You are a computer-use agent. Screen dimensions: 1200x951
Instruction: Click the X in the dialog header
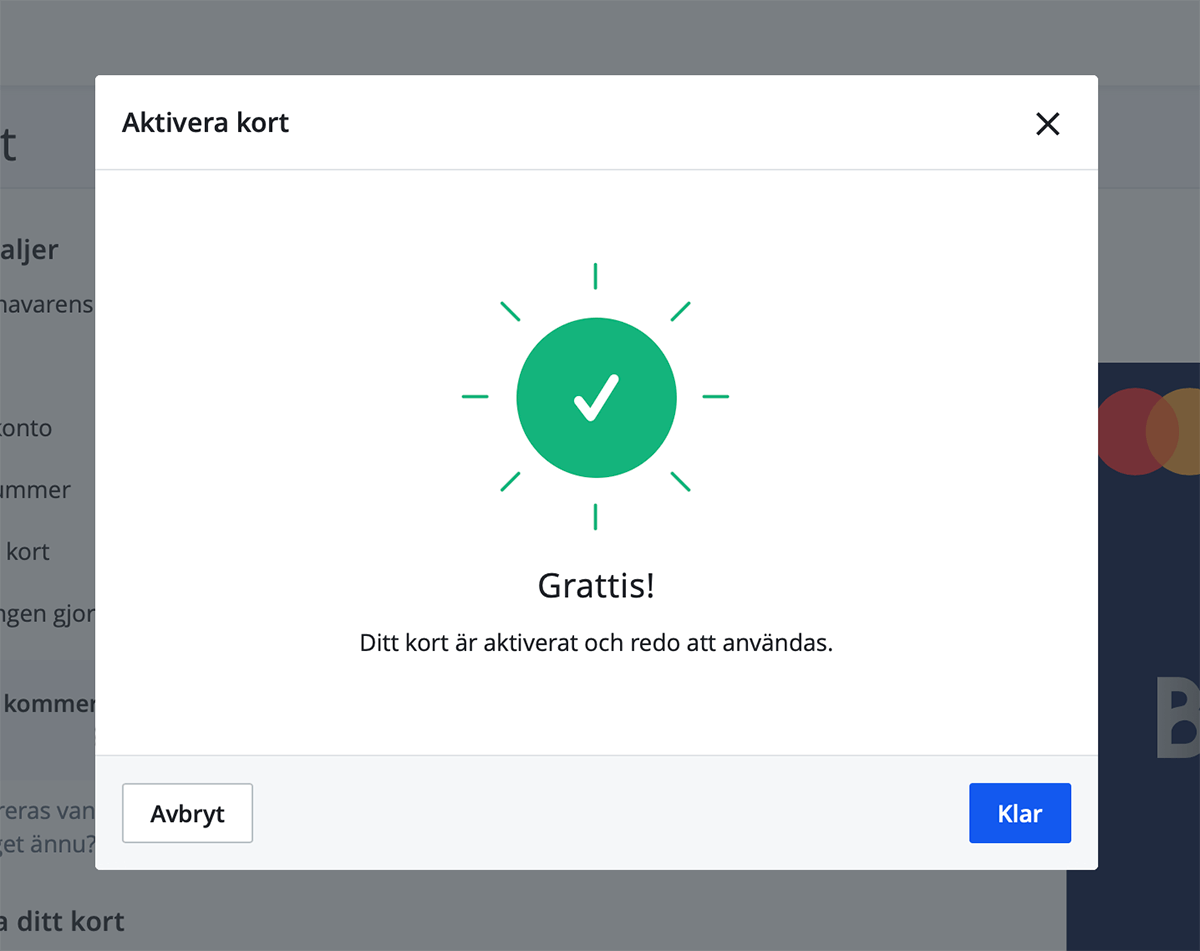[1047, 123]
